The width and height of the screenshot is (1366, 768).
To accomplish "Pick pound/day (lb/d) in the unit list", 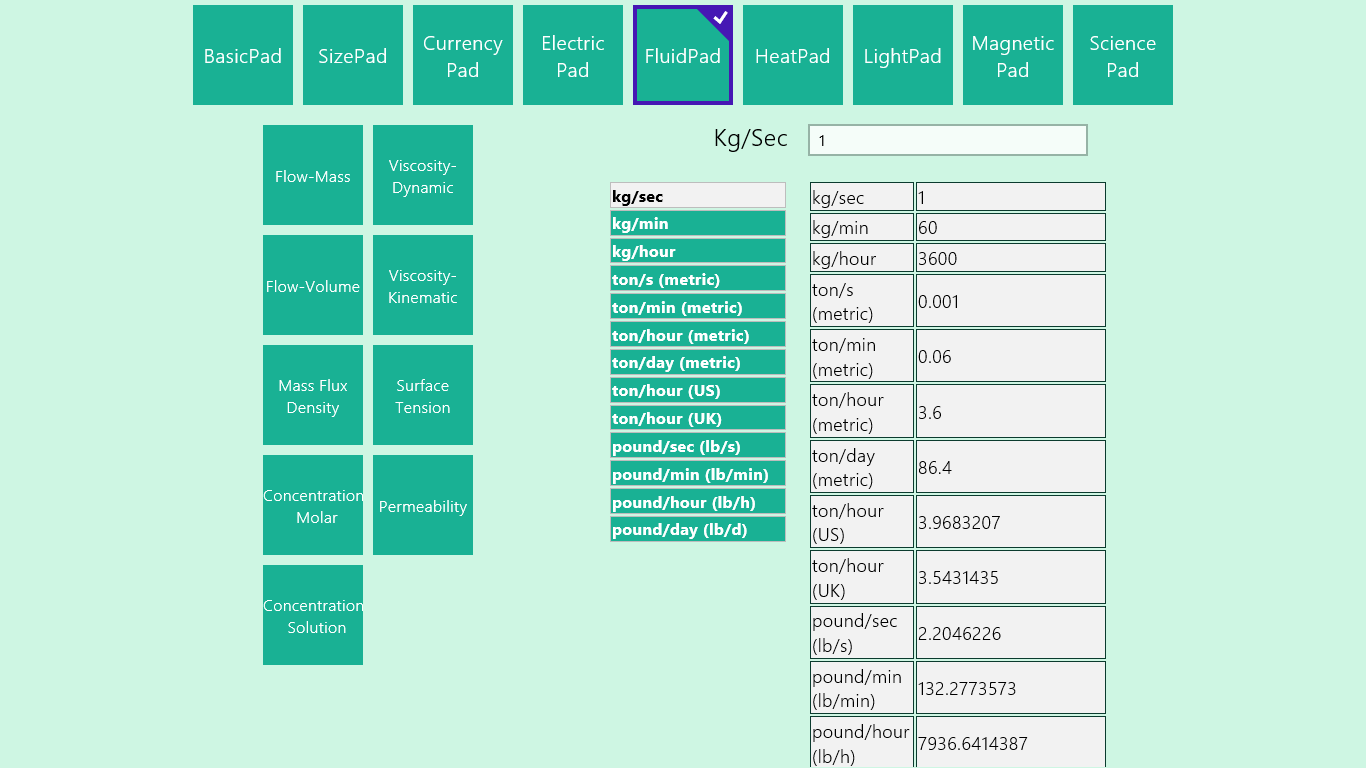I will pos(698,530).
